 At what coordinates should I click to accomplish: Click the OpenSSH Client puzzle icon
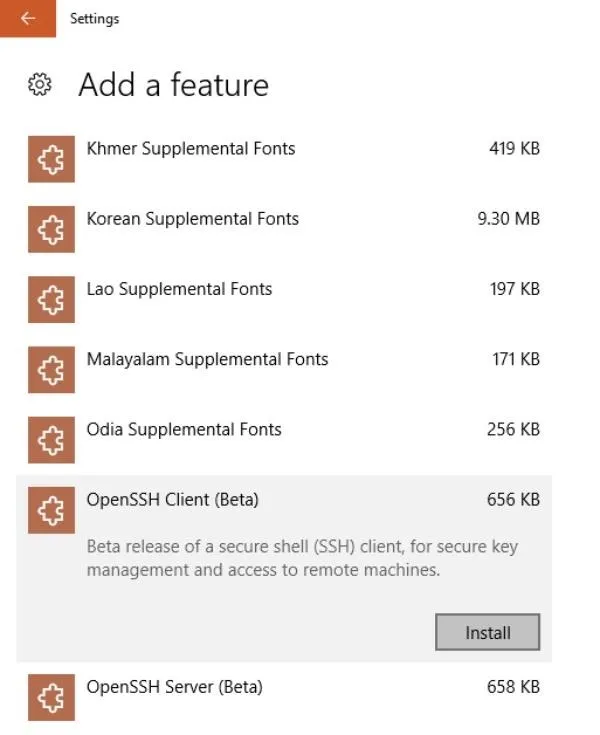pos(51,510)
